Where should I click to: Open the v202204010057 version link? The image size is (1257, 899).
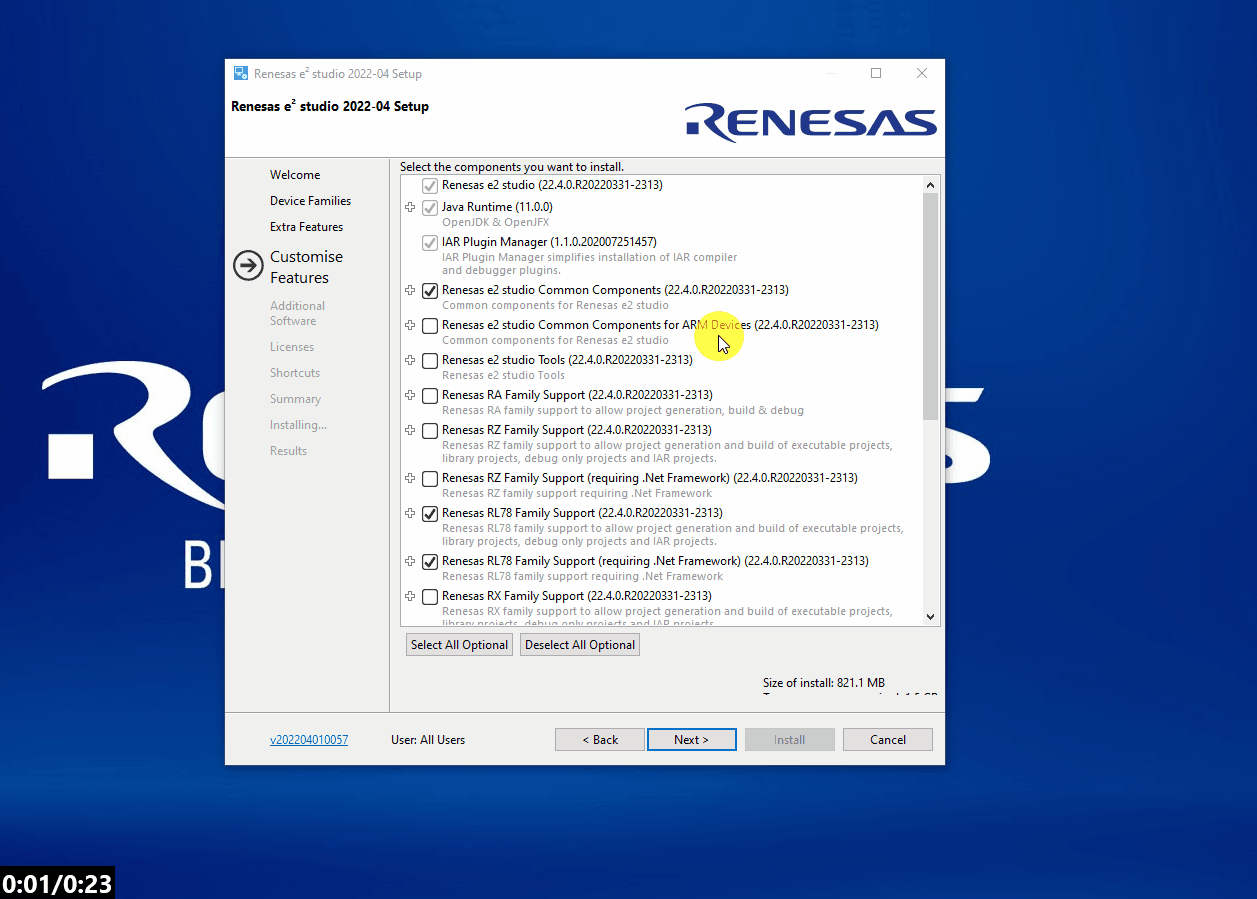(x=309, y=740)
